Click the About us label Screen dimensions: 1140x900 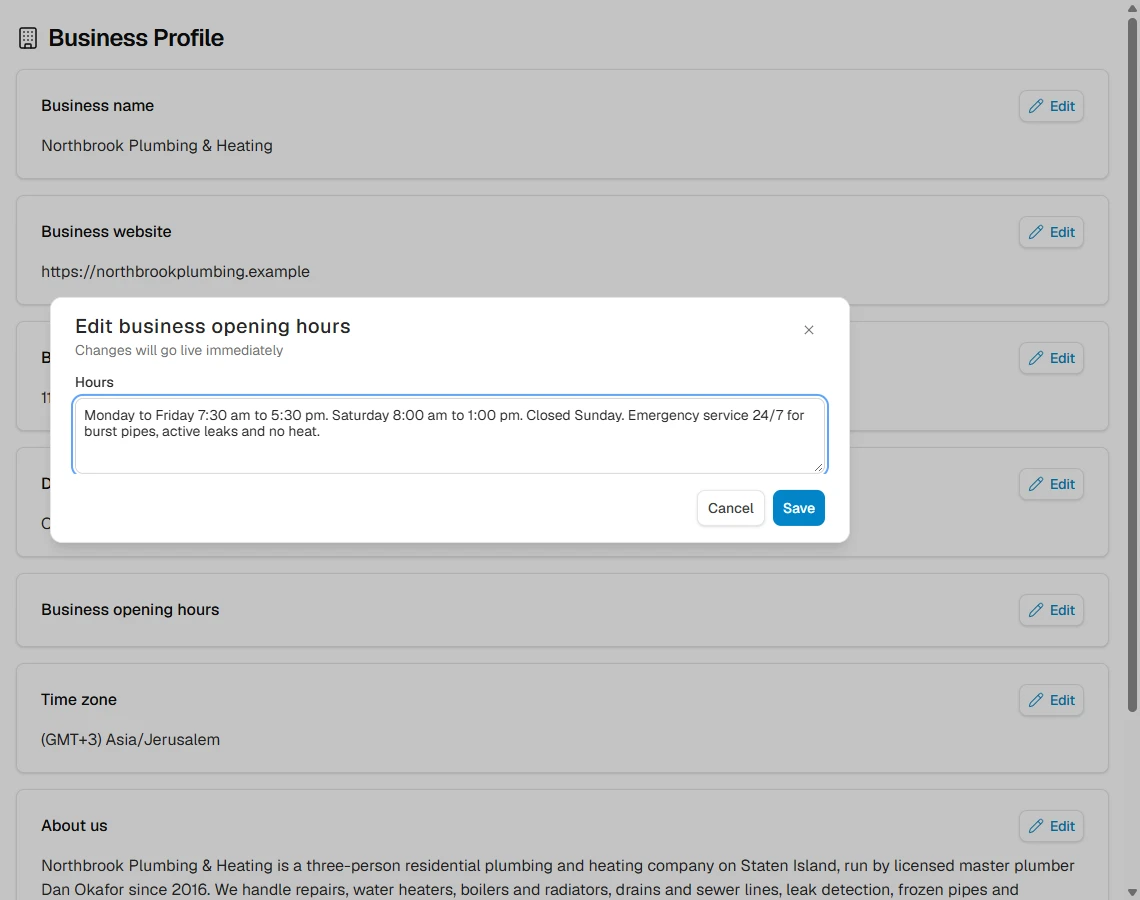click(74, 826)
